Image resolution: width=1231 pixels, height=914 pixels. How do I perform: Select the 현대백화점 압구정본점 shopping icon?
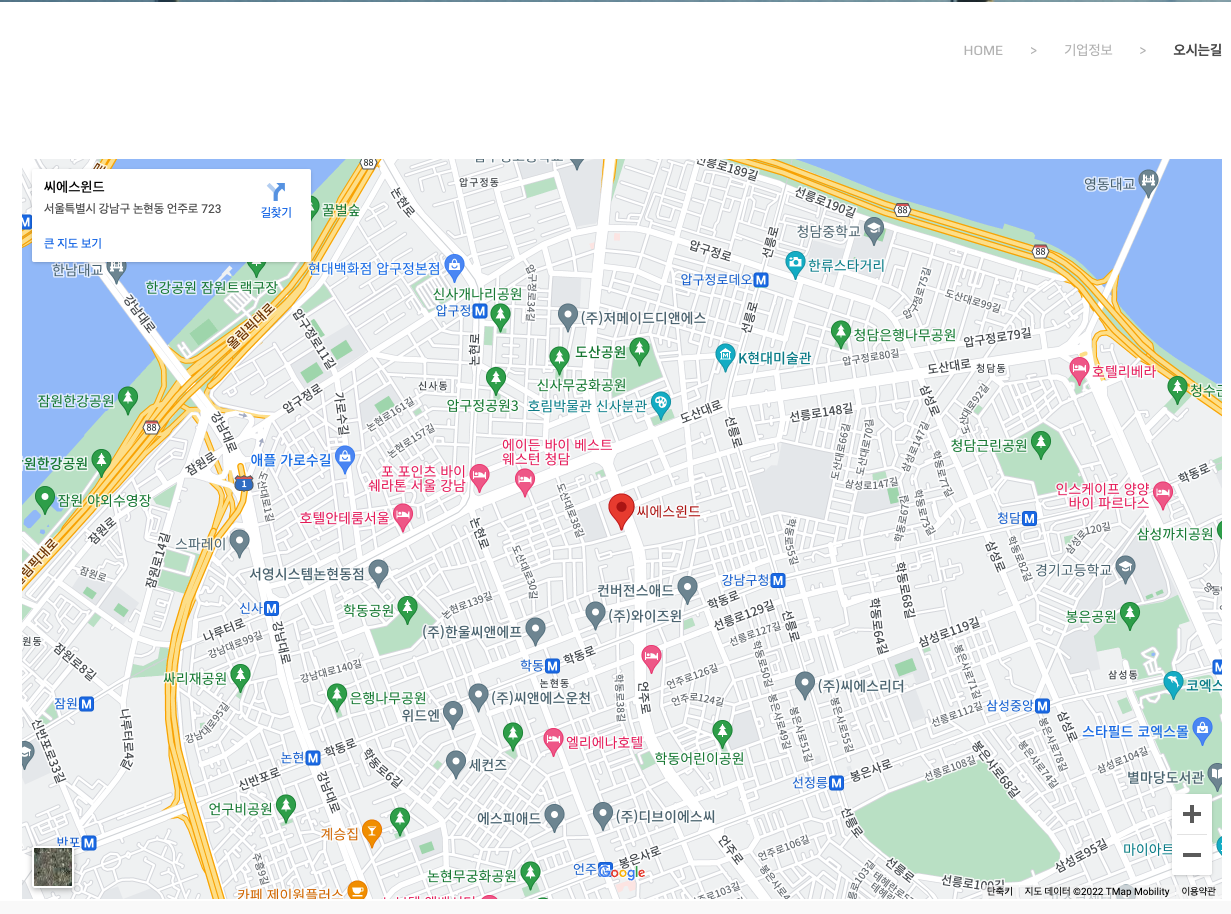coord(455,266)
